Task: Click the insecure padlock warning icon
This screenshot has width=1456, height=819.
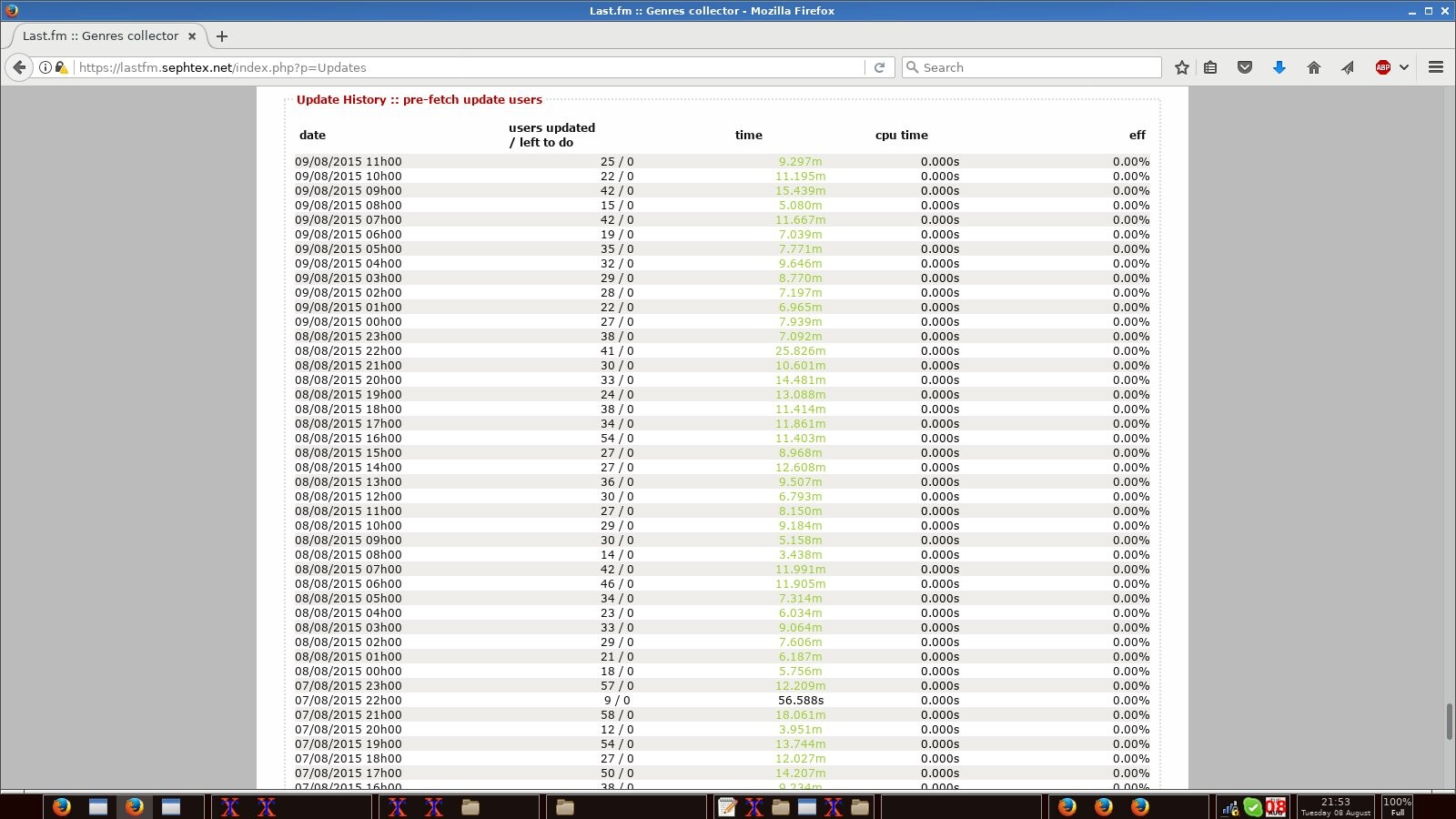Action: (61, 67)
